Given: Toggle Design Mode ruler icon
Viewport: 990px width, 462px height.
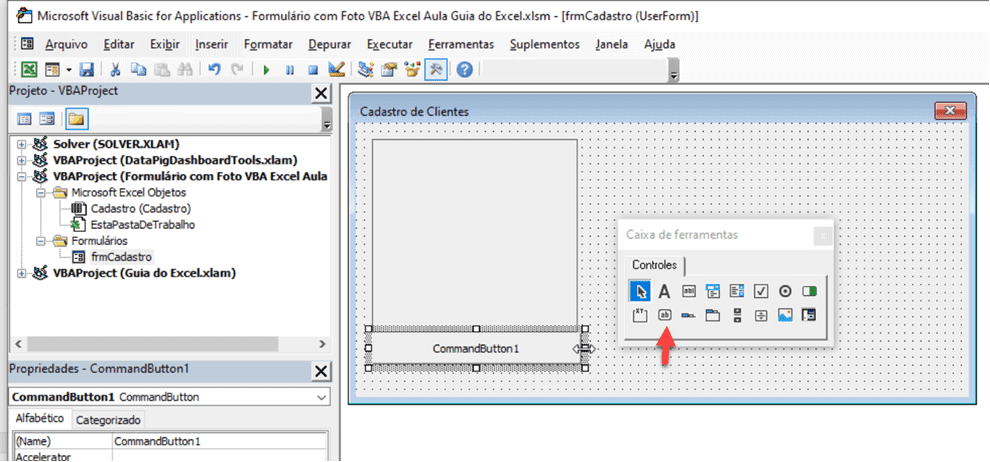Looking at the screenshot, I should click(337, 69).
